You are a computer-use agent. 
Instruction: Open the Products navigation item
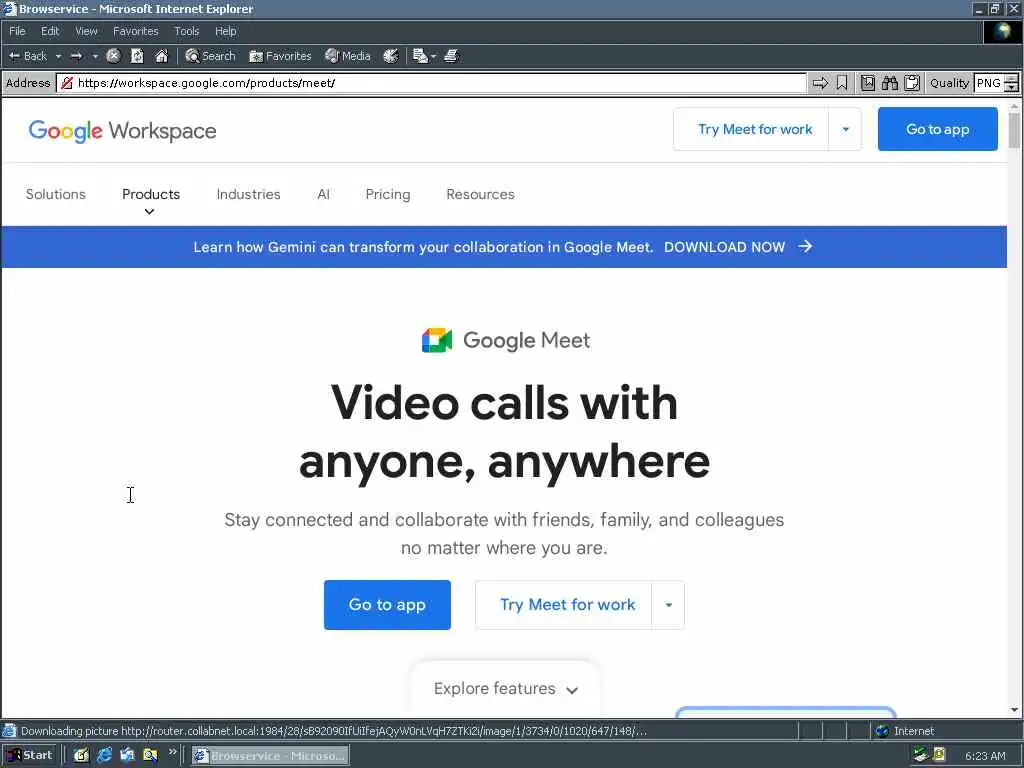(x=151, y=194)
